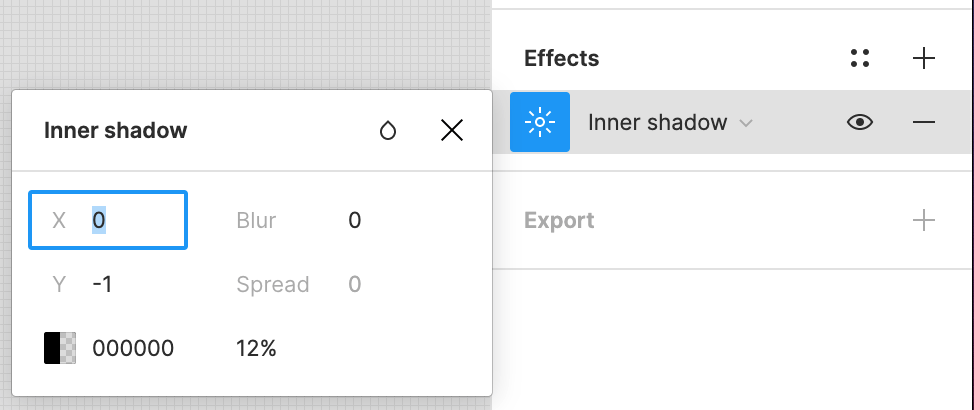Open the effect styles library (four dots)
Screen dimensions: 974x410
tap(859, 58)
